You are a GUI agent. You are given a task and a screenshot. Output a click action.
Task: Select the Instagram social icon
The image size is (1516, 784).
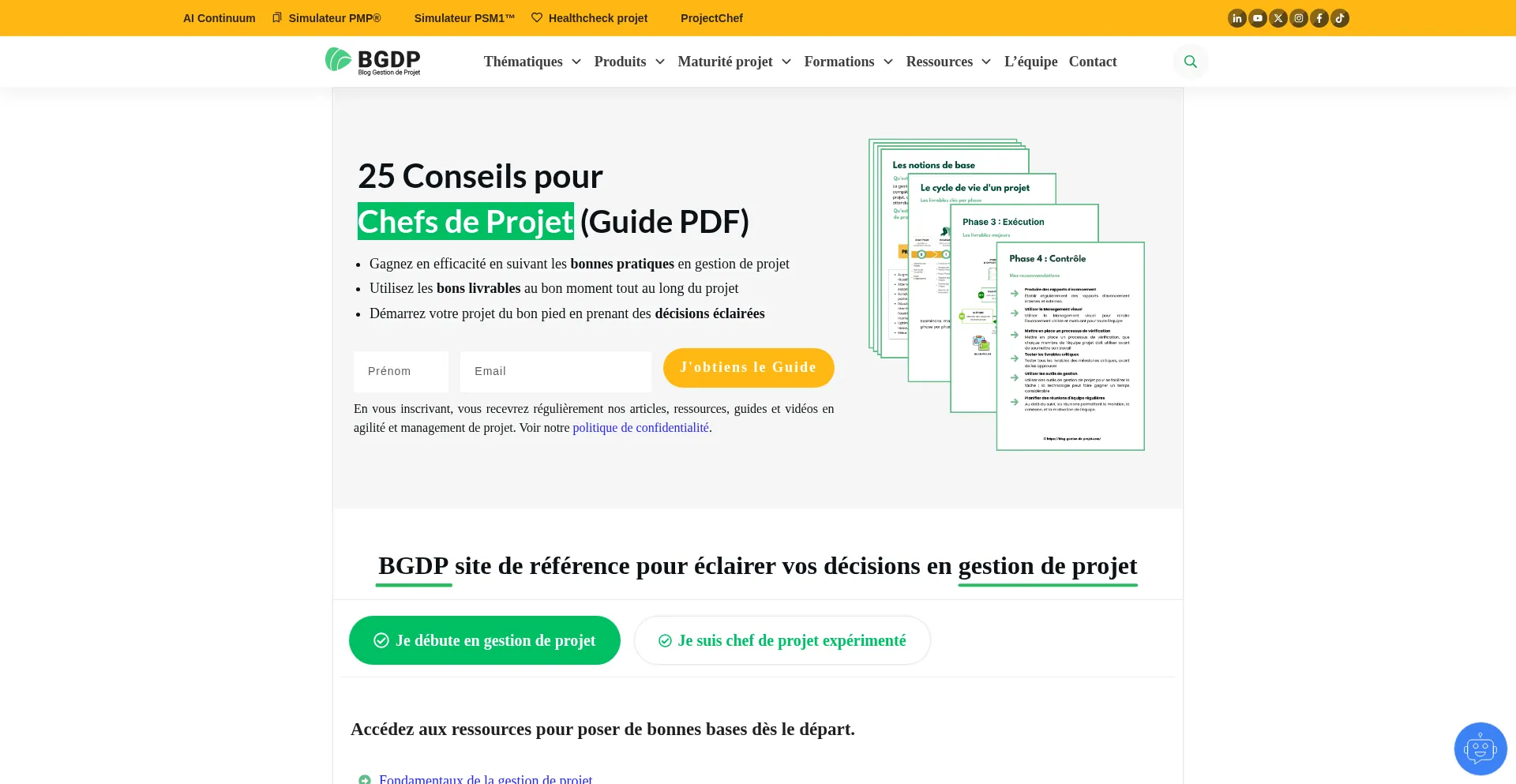(1299, 17)
